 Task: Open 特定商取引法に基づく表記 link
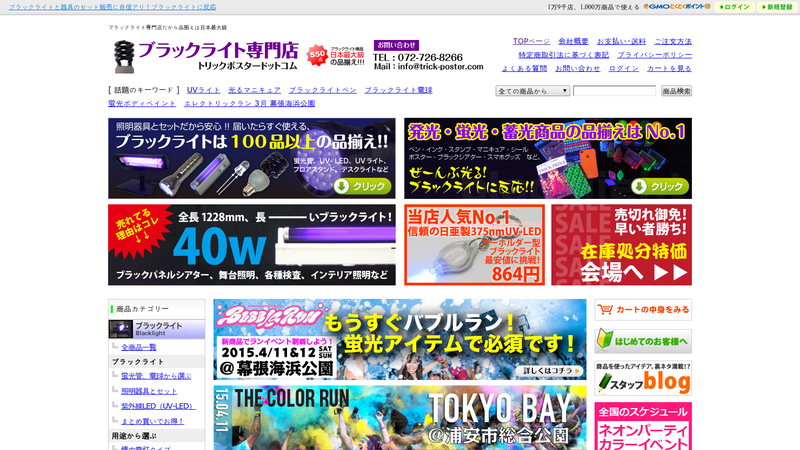pos(563,55)
